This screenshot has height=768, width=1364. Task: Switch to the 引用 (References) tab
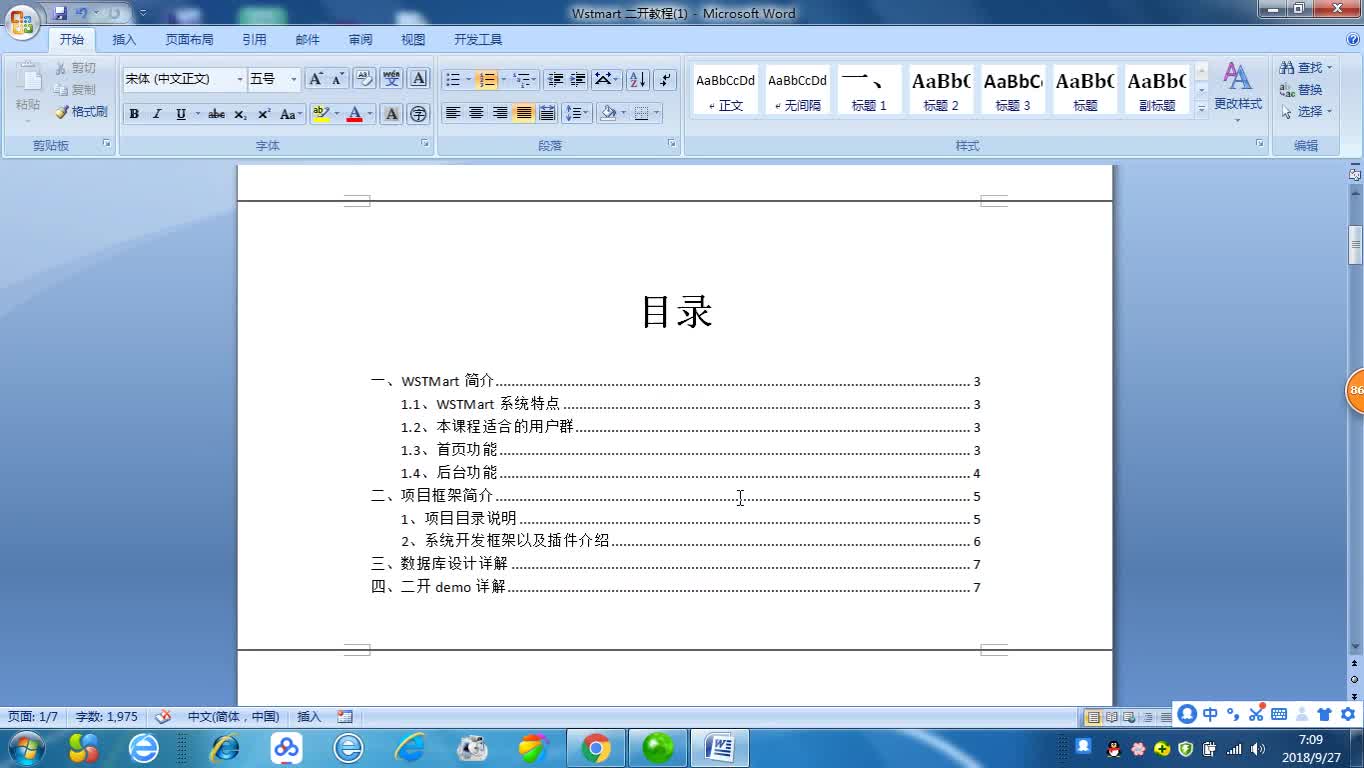point(254,40)
